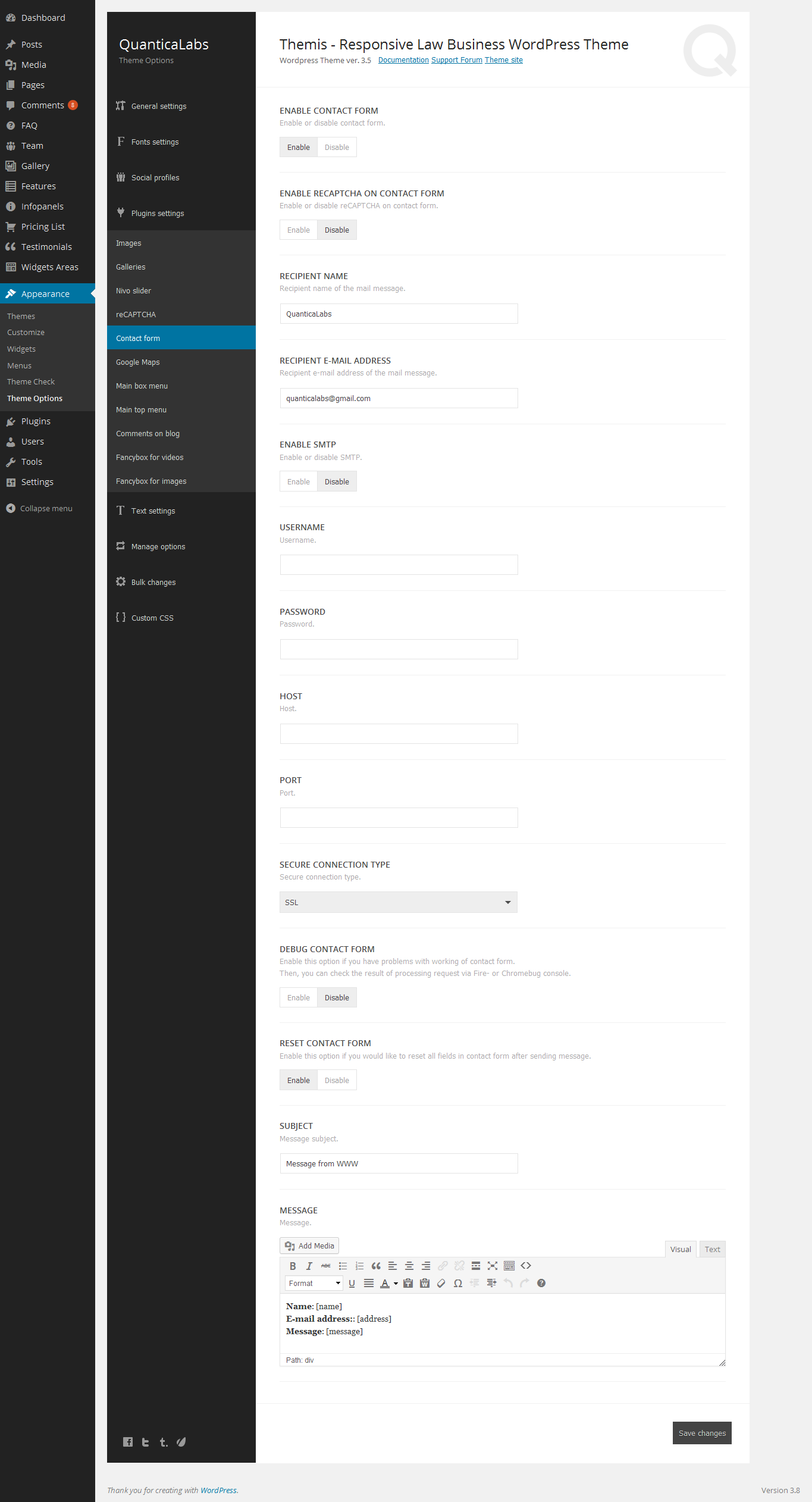Switch editor to Visual tab
The image size is (812, 1502).
pos(681,1249)
